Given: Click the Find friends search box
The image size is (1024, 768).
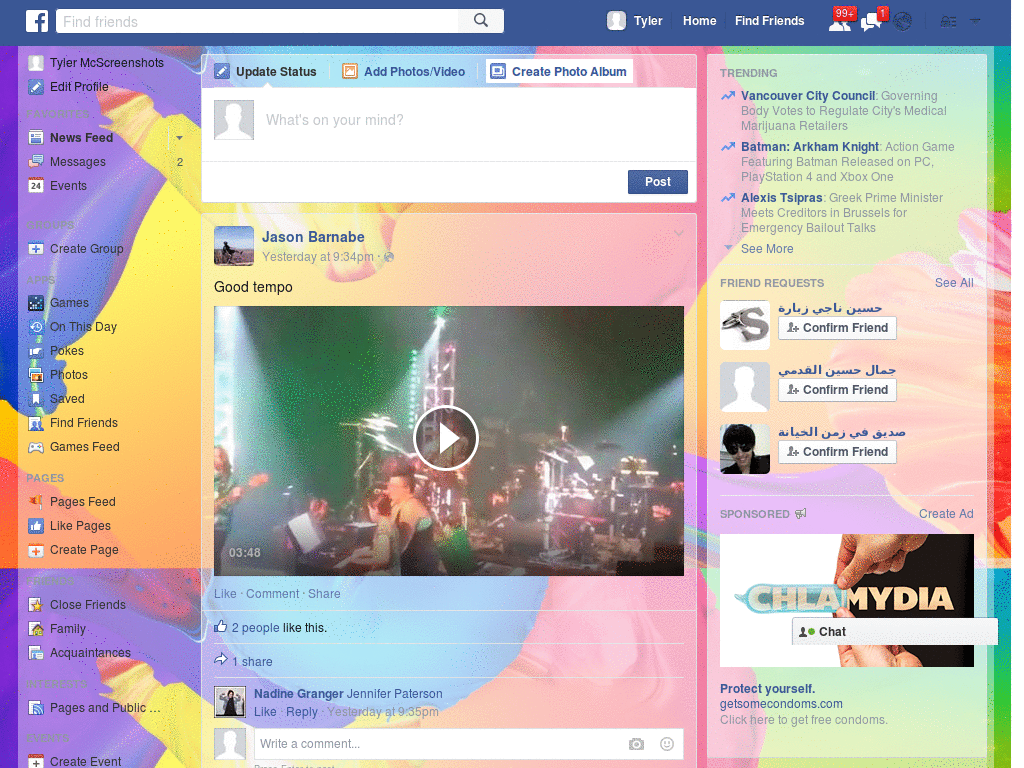Looking at the screenshot, I should tap(258, 21).
